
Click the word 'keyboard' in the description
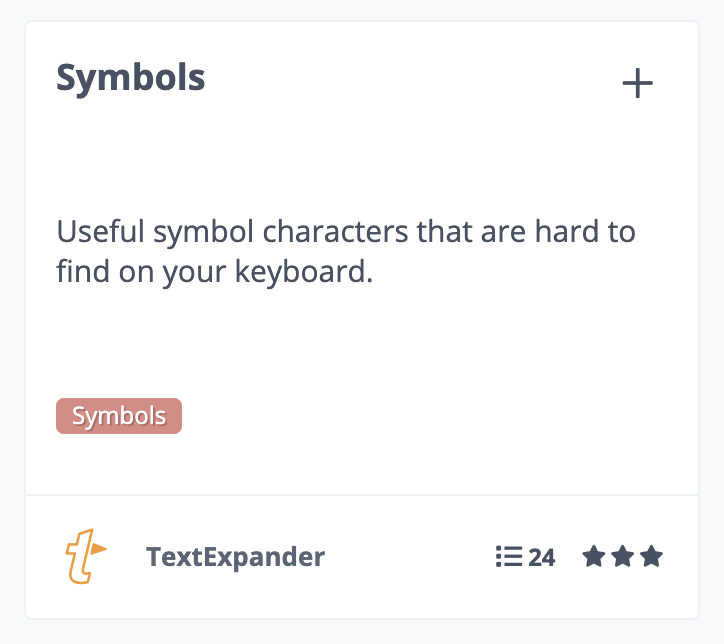coord(301,271)
